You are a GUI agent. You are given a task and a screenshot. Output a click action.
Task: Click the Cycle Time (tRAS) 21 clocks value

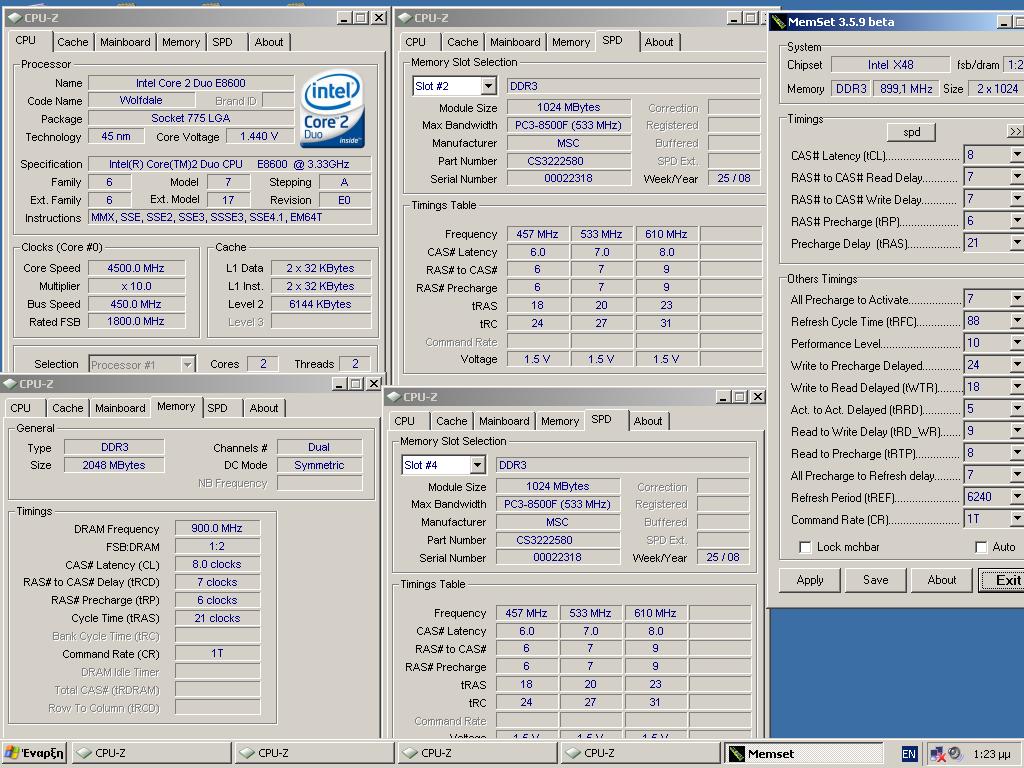coord(217,618)
